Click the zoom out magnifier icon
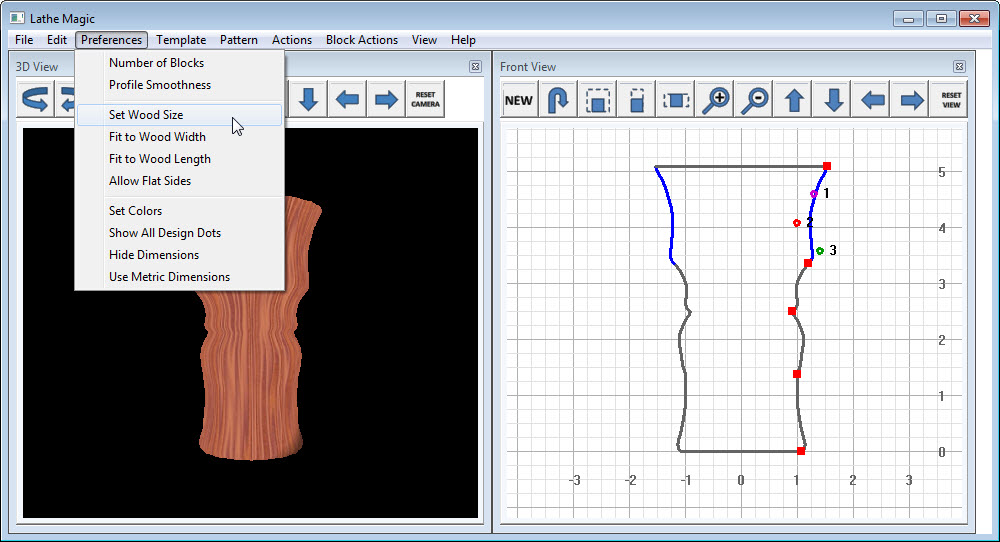Screen dimensions: 1000x542 [x=756, y=100]
